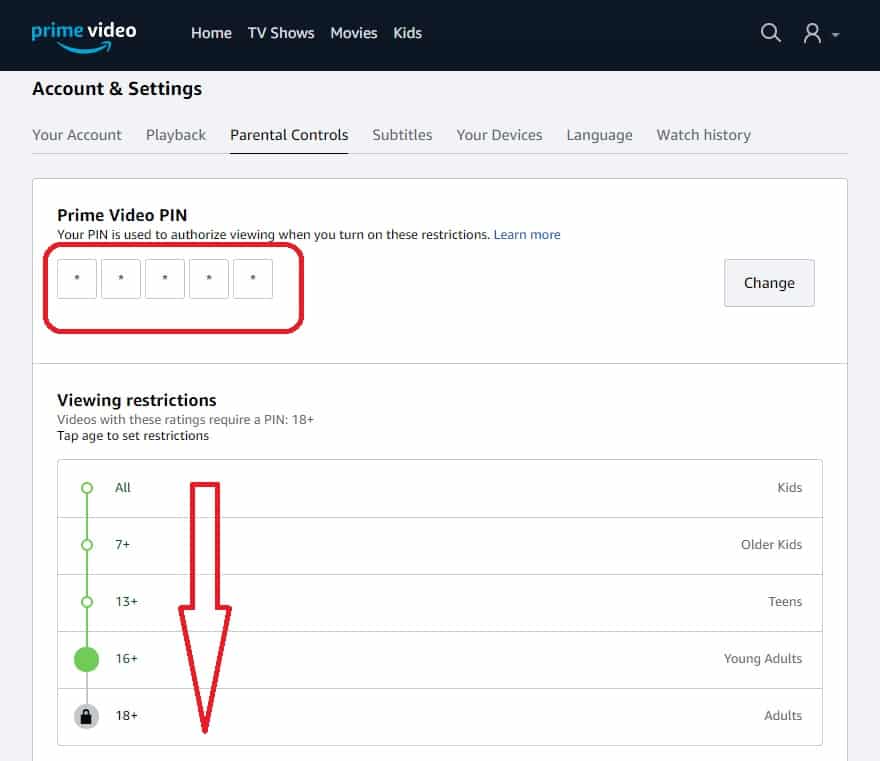Follow the Learn more link
The image size is (880, 761).
tap(527, 235)
